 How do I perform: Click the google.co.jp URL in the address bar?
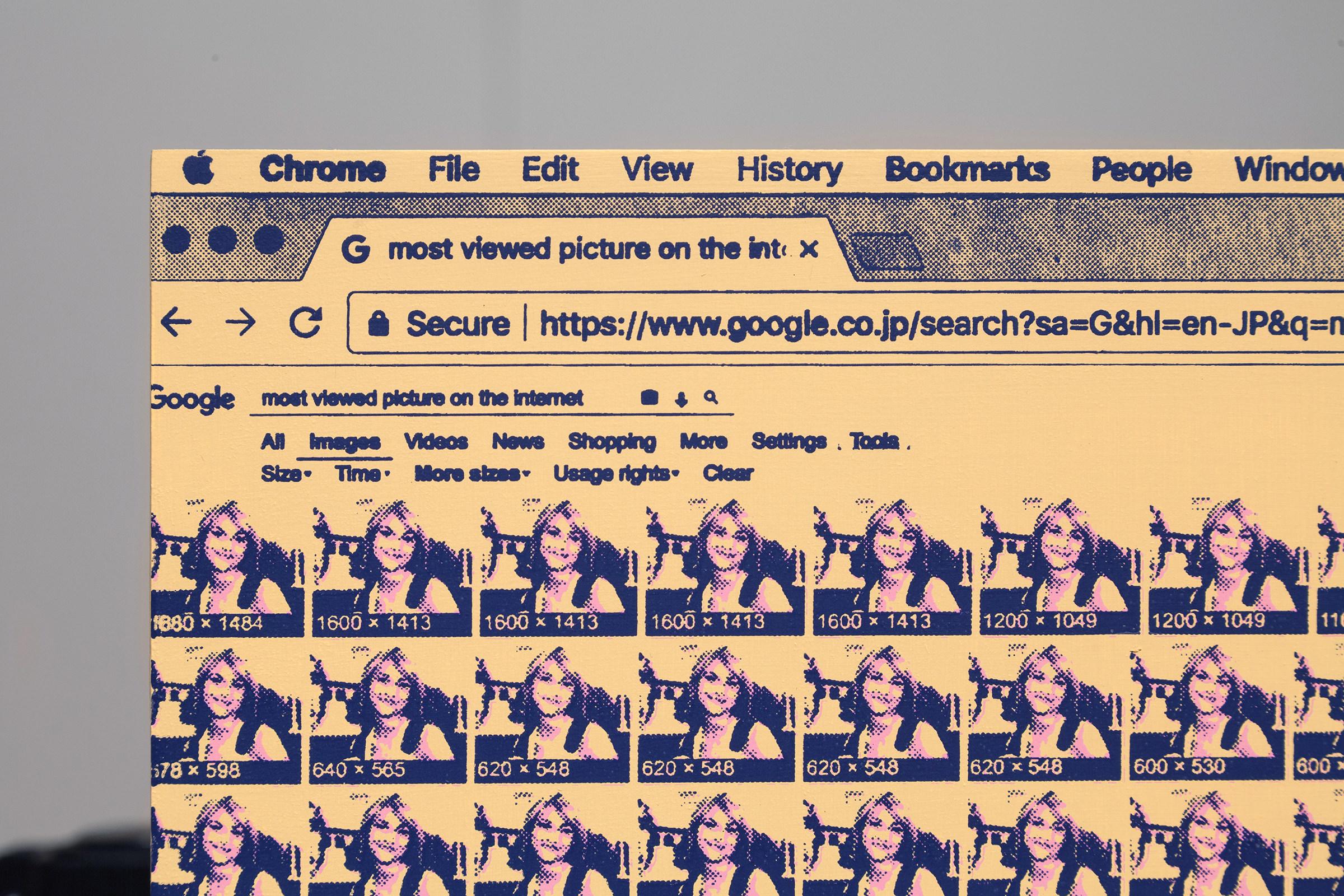coord(942,325)
